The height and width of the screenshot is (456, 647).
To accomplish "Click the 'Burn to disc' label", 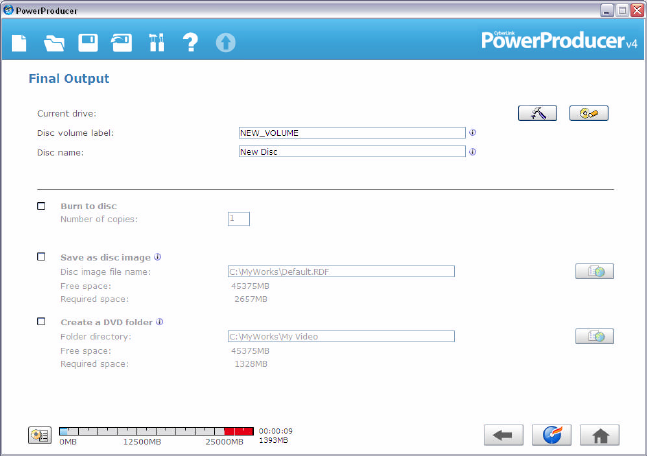I will coord(88,206).
